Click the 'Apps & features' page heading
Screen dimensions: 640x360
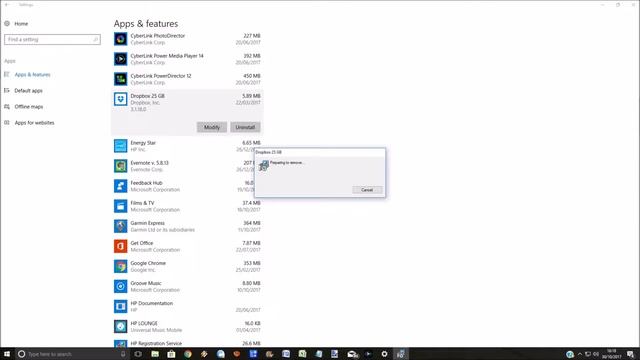click(146, 24)
